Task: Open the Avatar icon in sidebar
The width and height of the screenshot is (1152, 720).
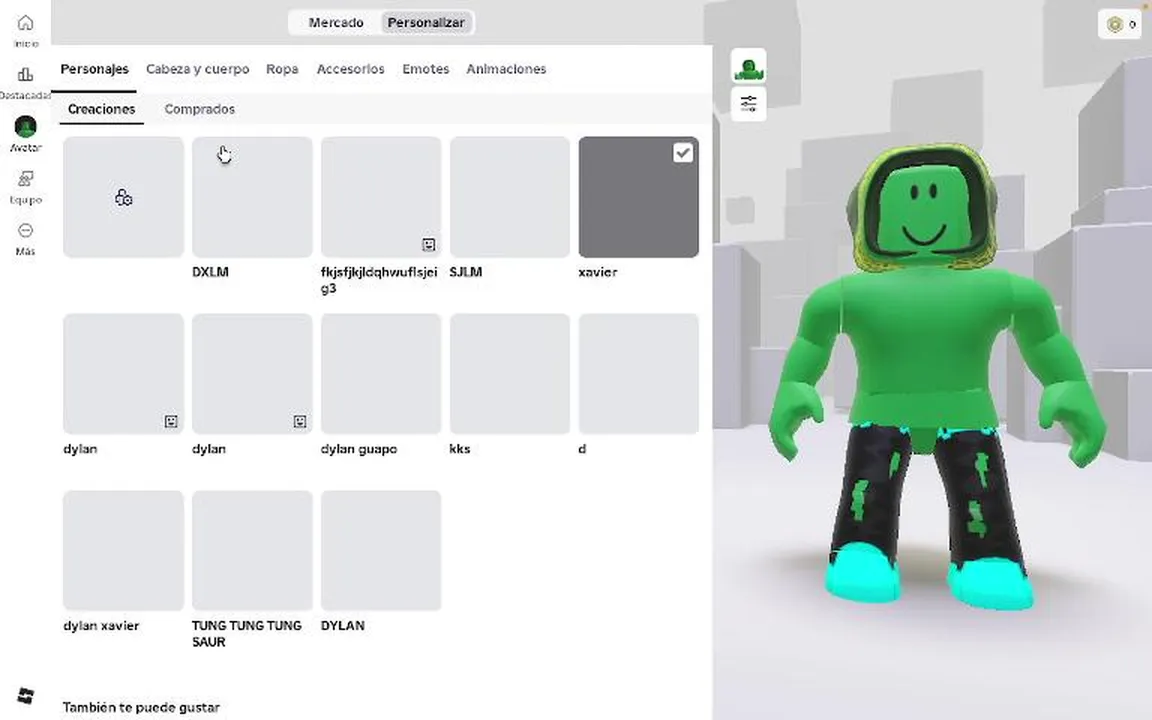Action: (26, 126)
